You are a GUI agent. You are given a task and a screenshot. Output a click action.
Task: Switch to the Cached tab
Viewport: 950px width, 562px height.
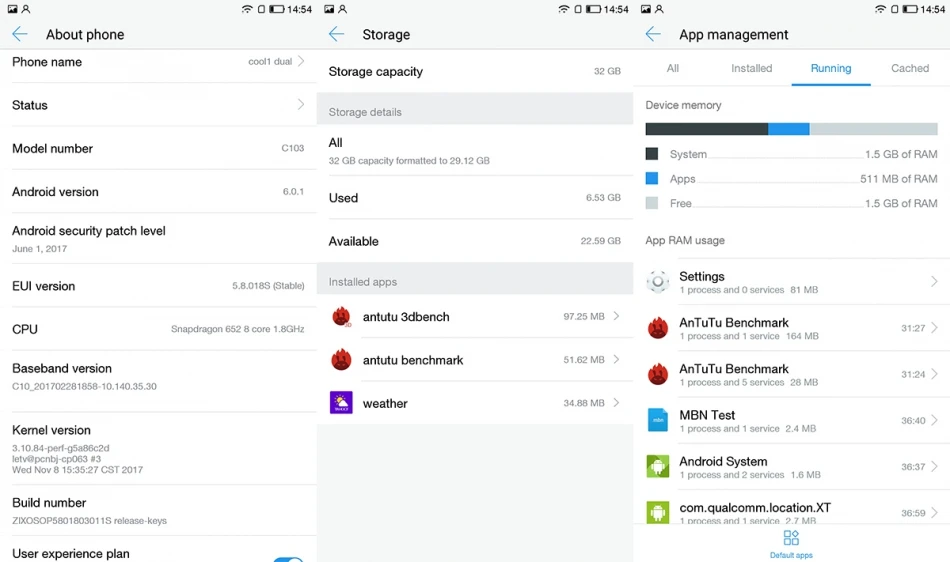[x=909, y=68]
